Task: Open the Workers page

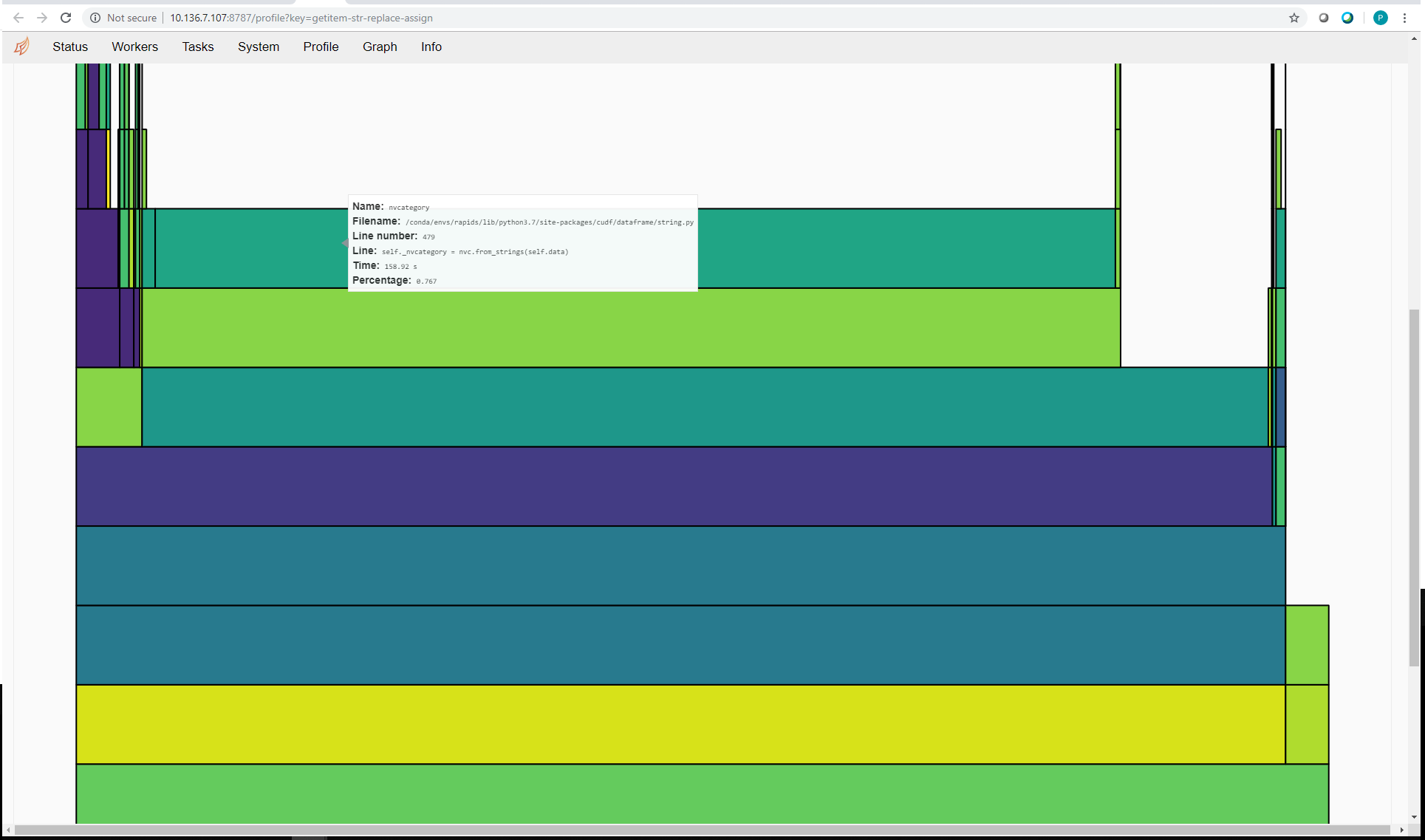Action: tap(134, 47)
